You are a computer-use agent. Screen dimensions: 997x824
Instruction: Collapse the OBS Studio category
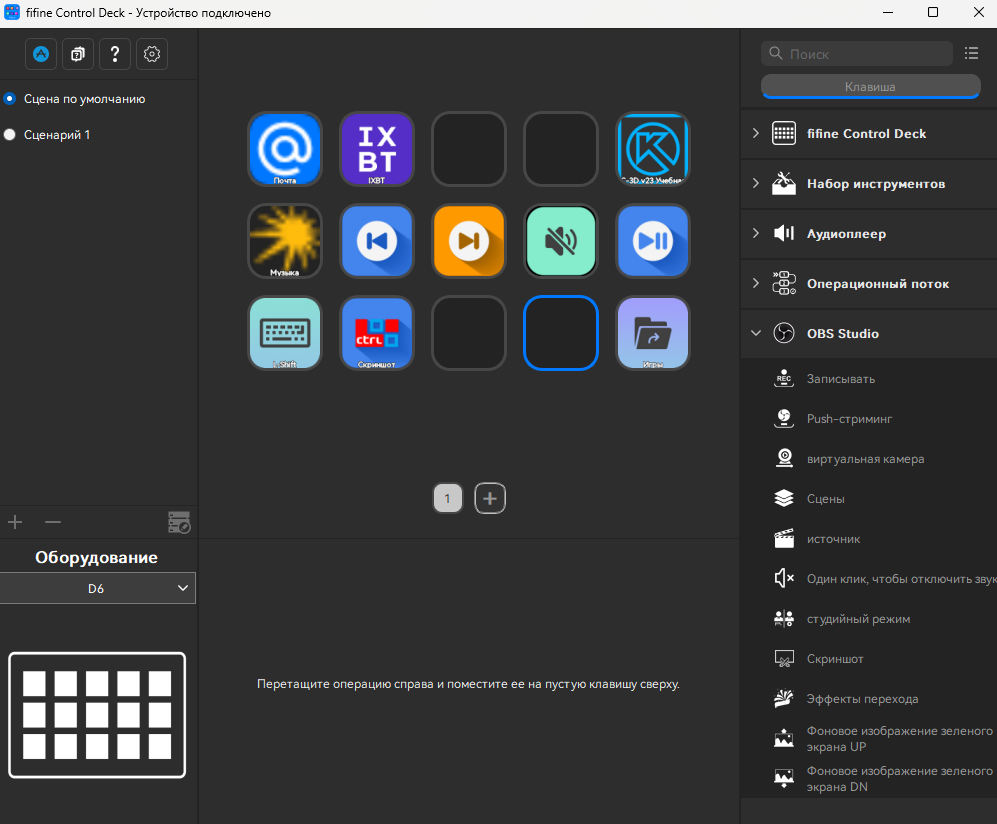tap(756, 334)
